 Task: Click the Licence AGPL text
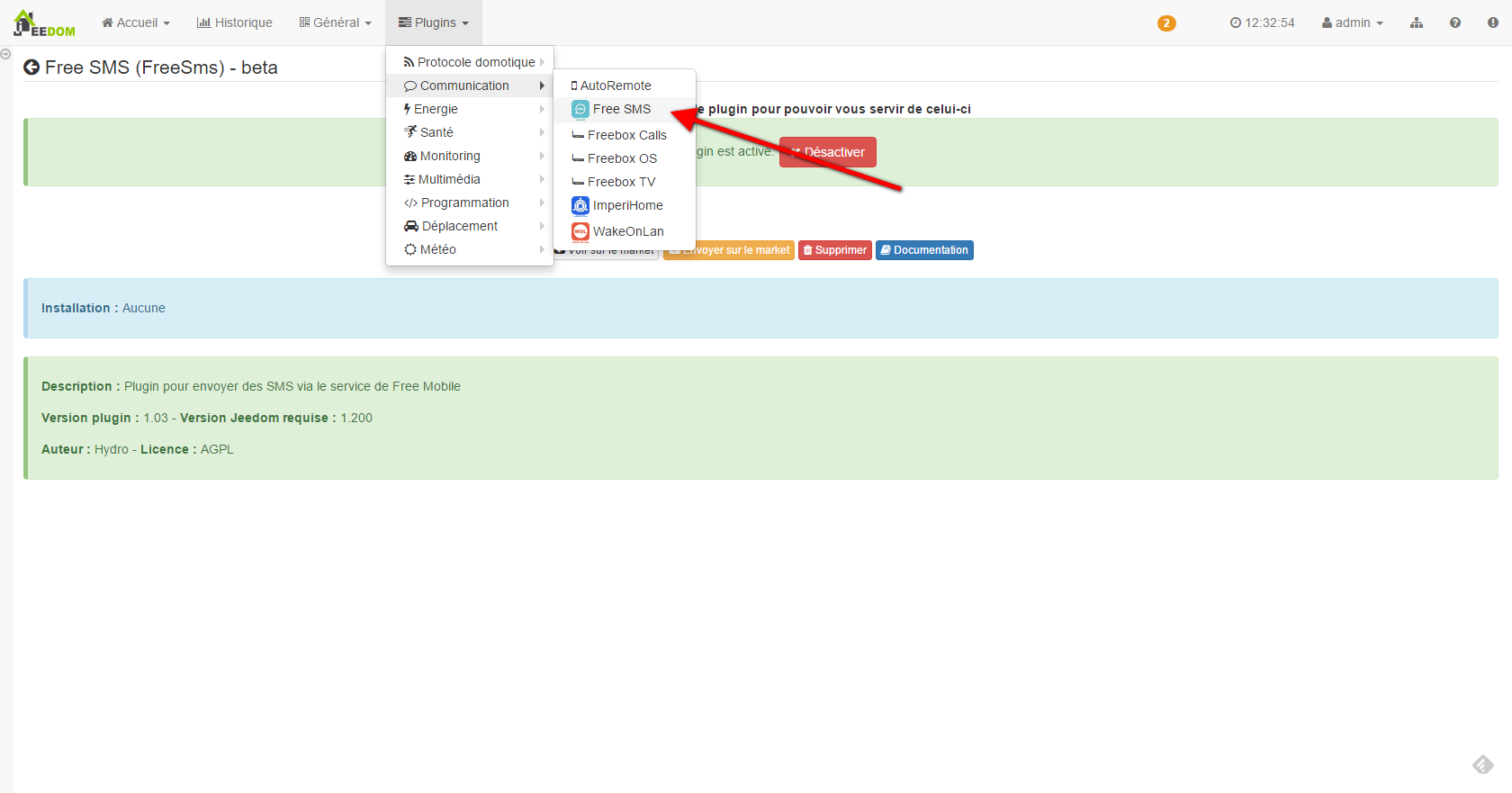[x=187, y=449]
